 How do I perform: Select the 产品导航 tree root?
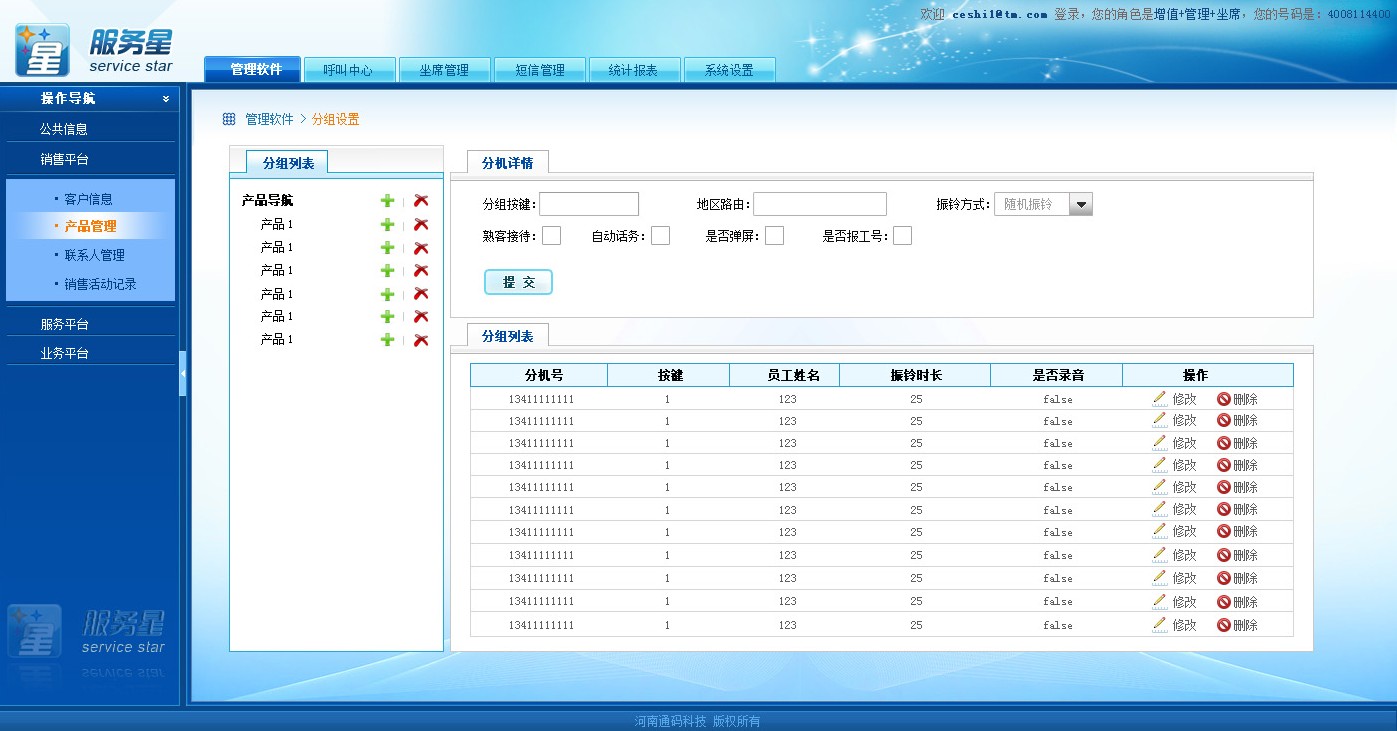tap(267, 201)
